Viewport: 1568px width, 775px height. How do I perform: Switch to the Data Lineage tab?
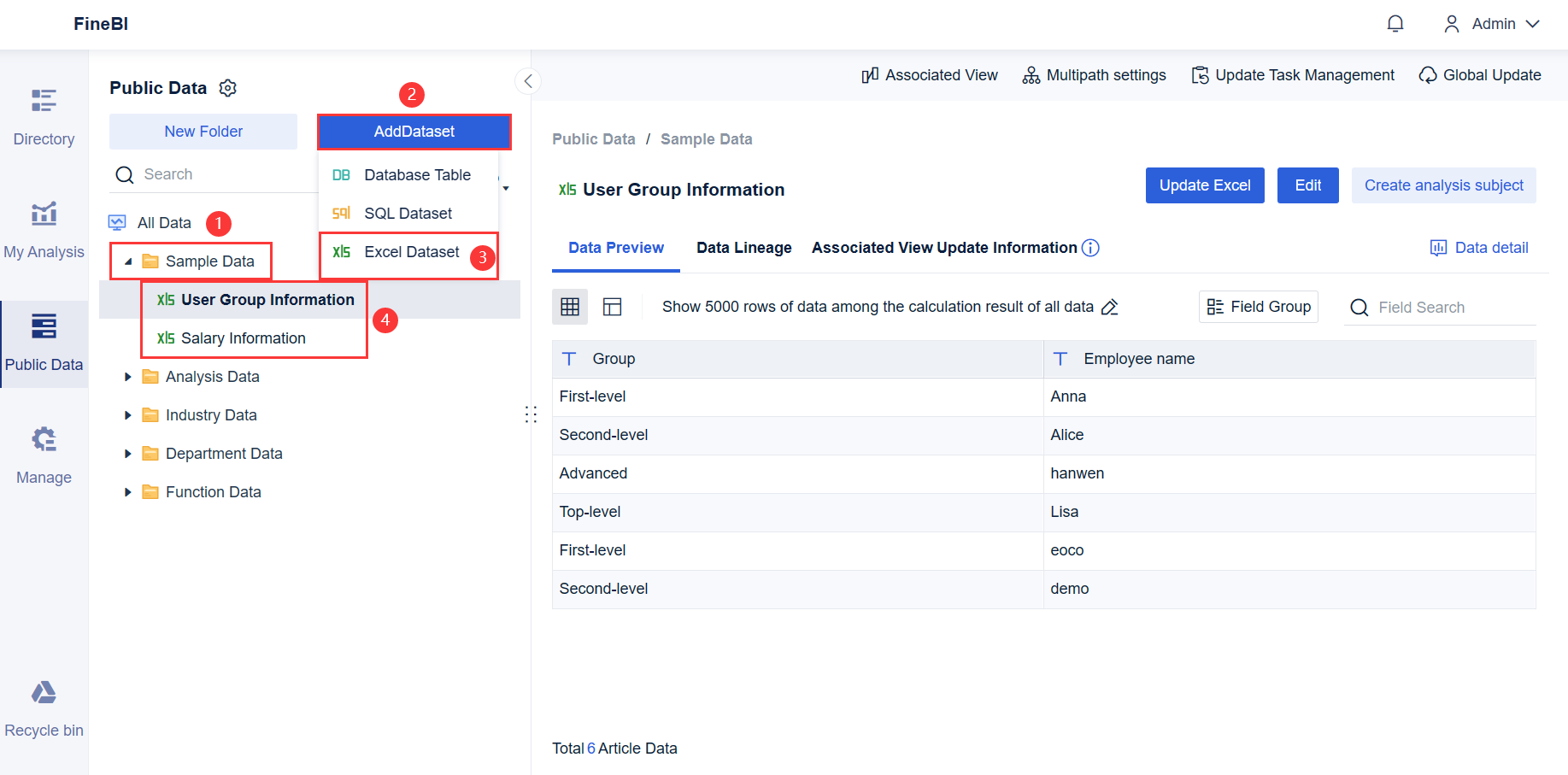pos(743,248)
